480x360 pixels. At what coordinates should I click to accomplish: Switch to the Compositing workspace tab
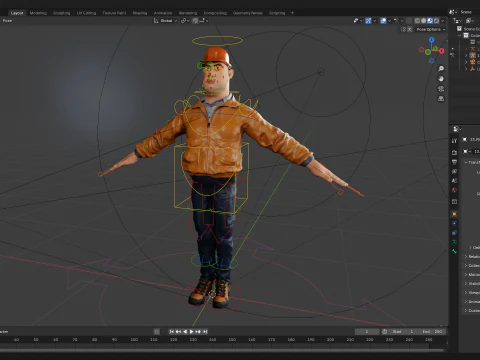(x=215, y=13)
